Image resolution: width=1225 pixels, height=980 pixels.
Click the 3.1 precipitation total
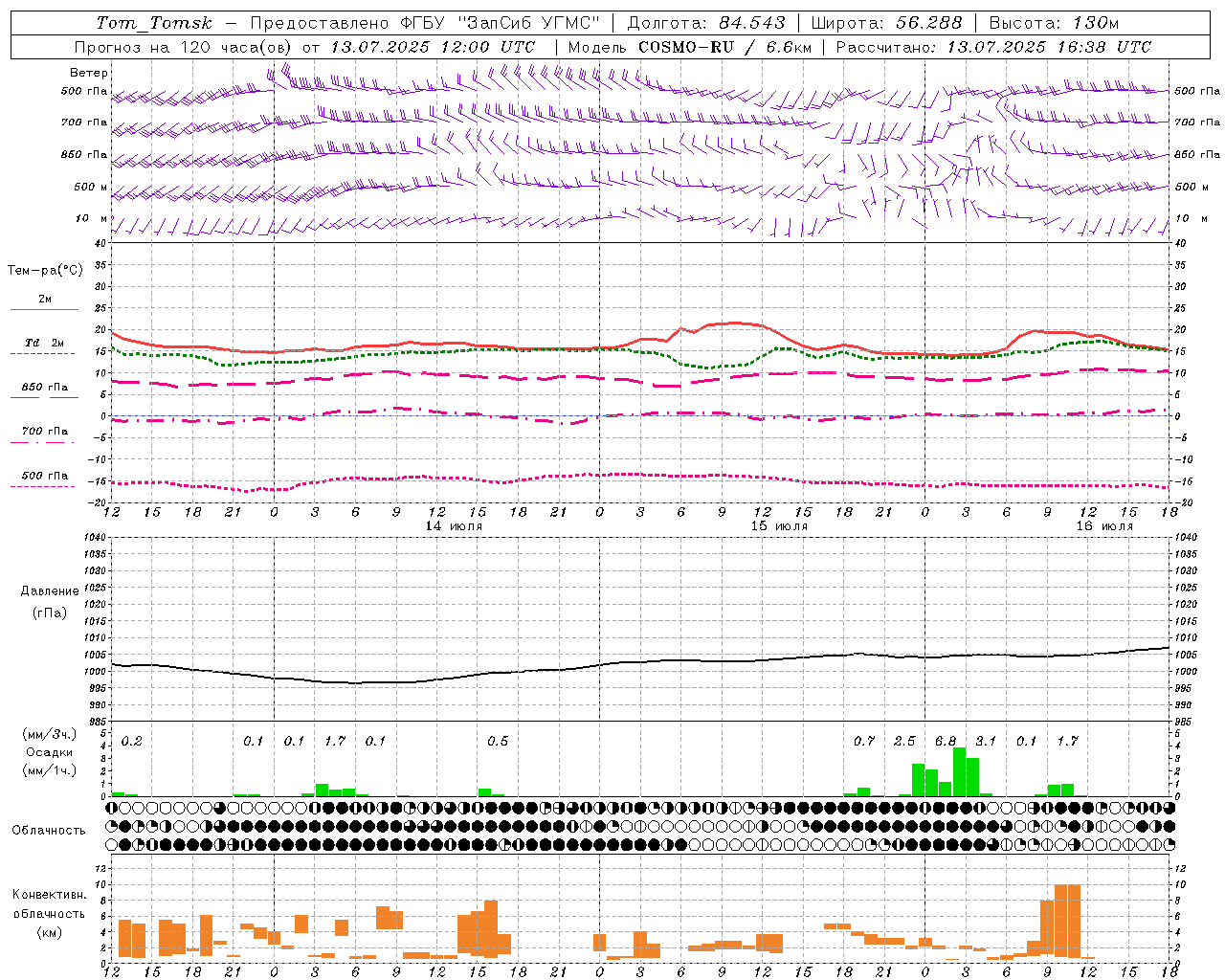click(986, 742)
